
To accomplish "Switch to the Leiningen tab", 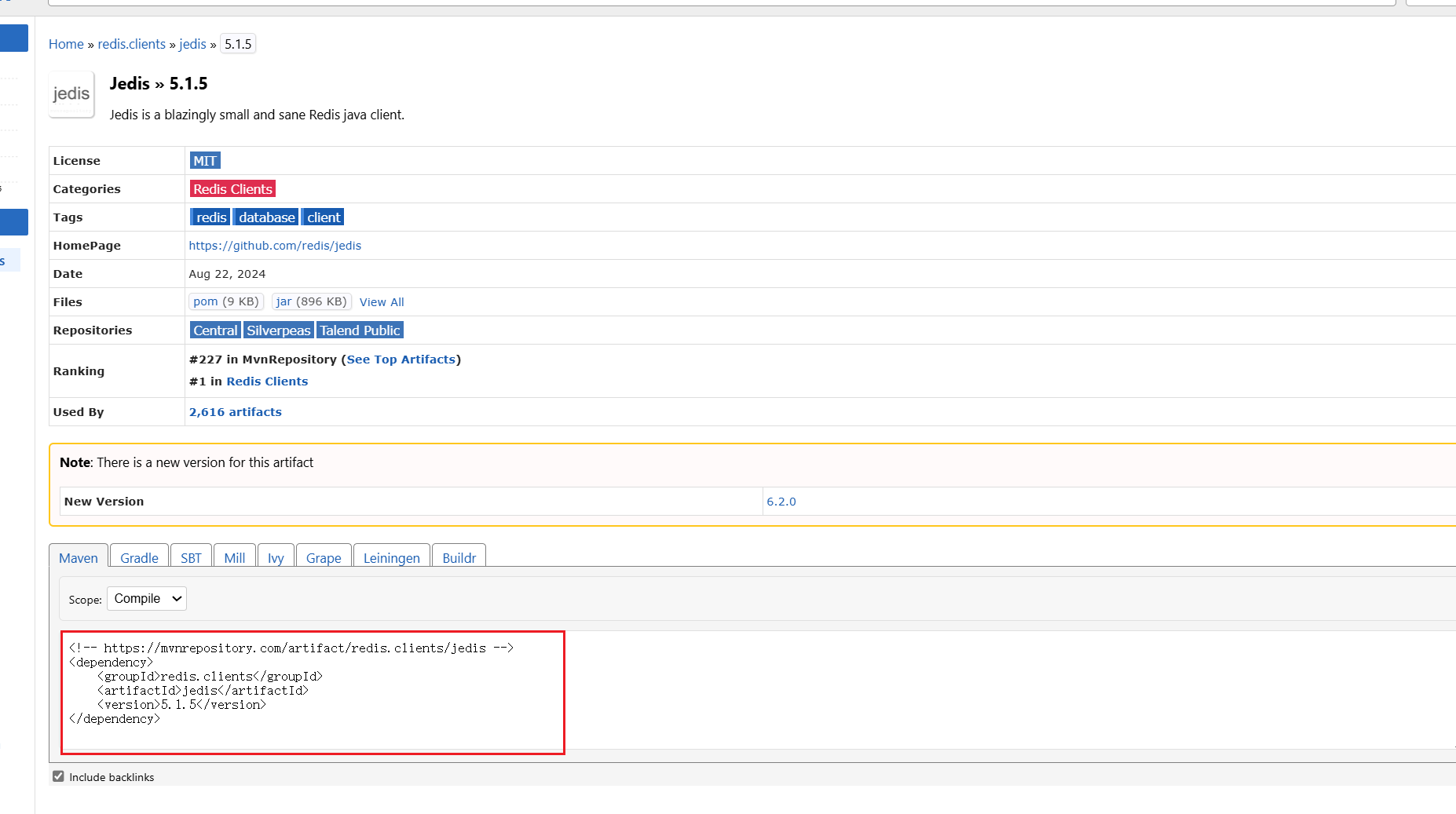I will [x=391, y=557].
